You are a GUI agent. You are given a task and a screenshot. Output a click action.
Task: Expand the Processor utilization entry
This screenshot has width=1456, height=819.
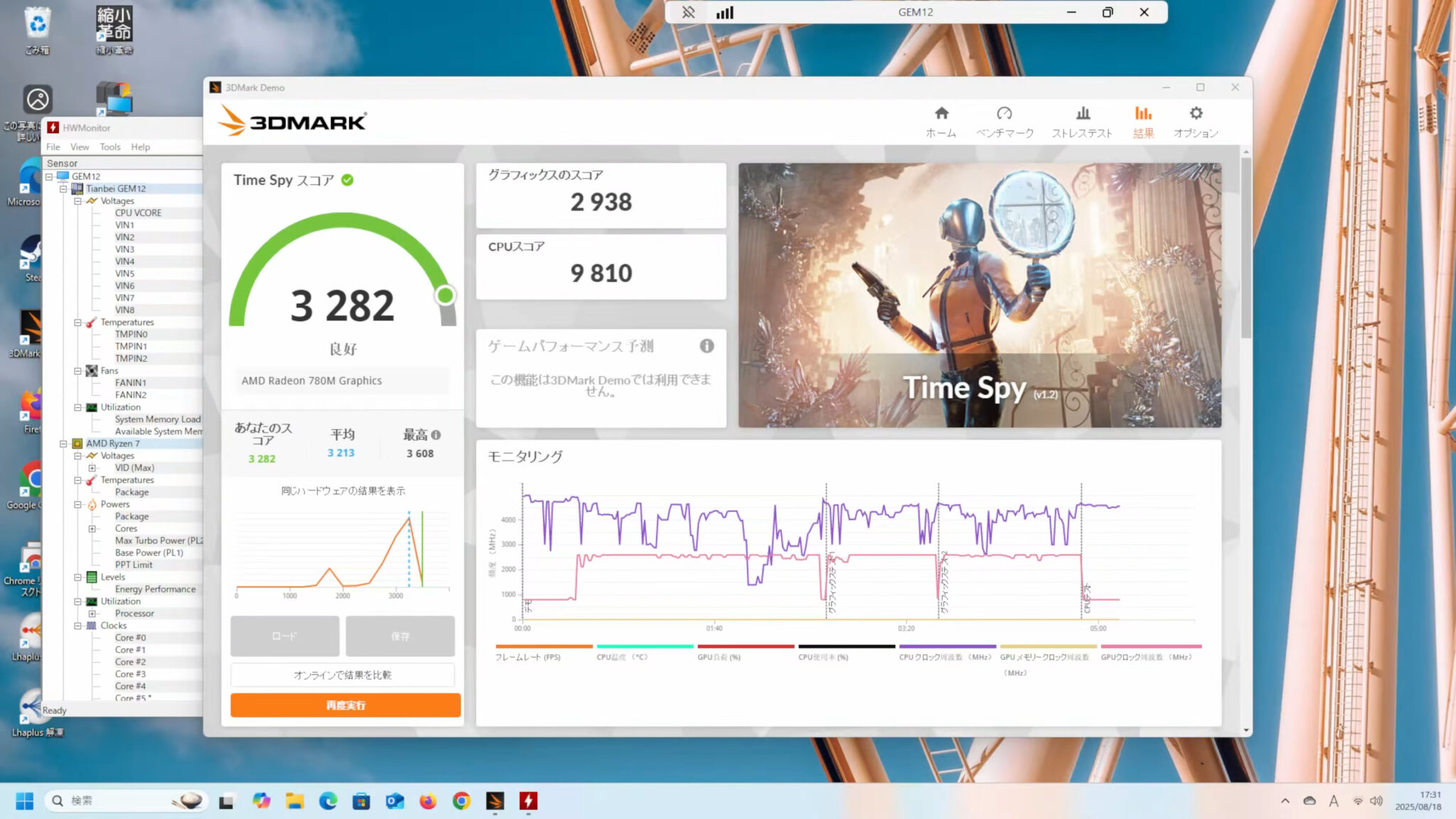92,614
